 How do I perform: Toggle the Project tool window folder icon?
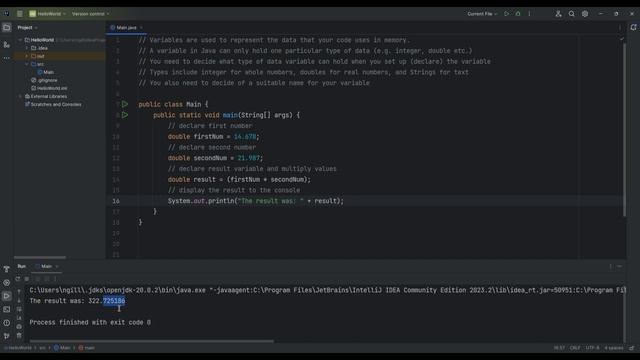pos(7,28)
